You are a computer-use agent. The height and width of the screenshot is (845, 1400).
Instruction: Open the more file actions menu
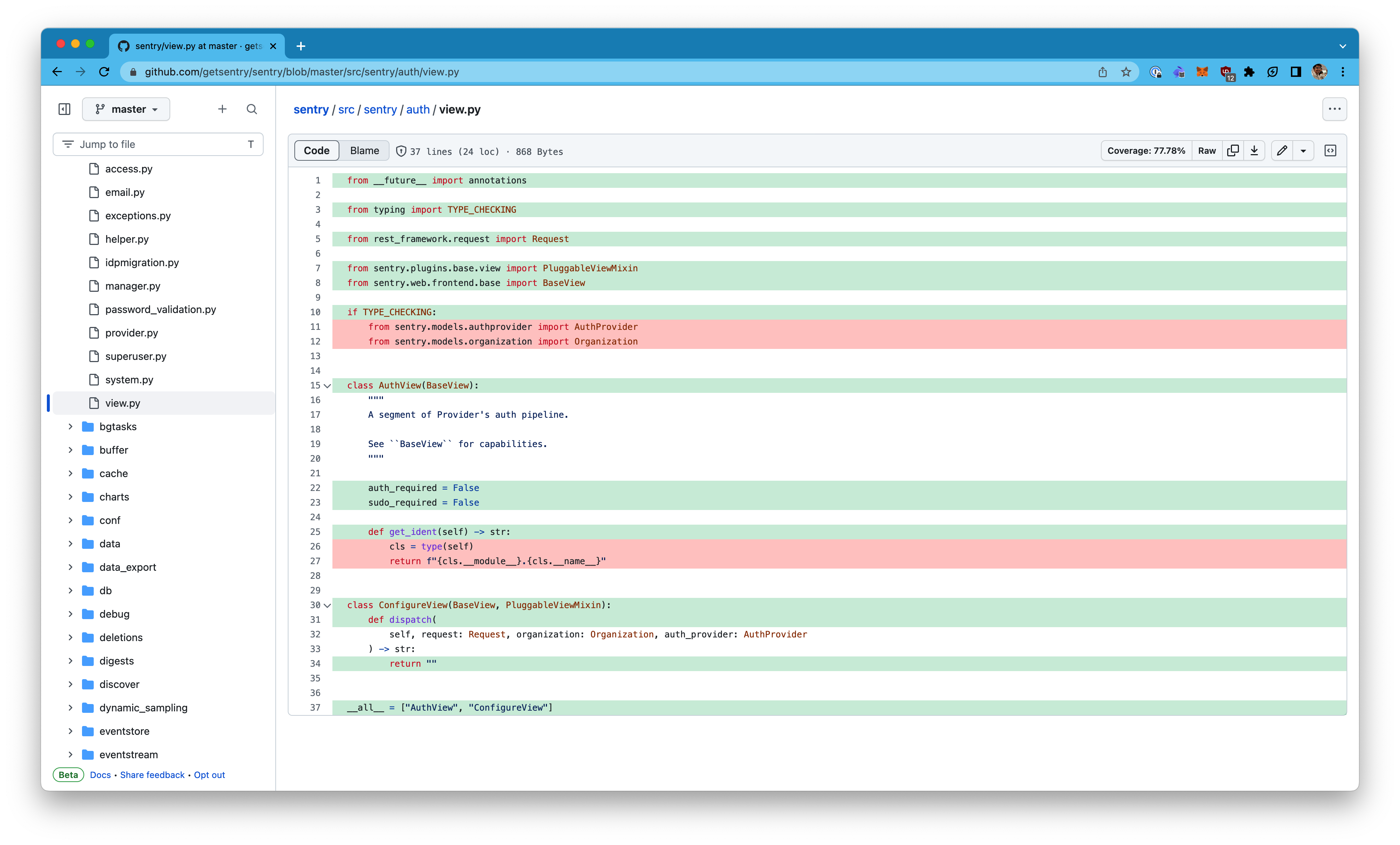[x=1335, y=109]
